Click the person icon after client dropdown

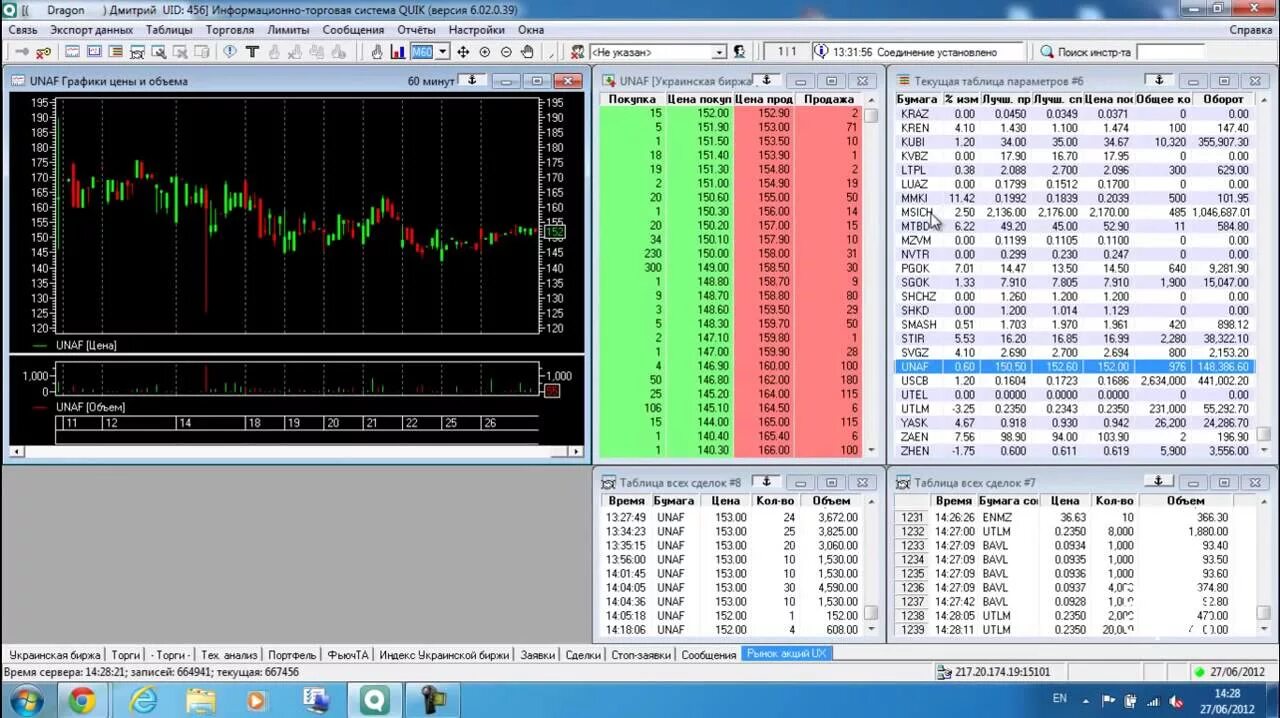(x=739, y=52)
